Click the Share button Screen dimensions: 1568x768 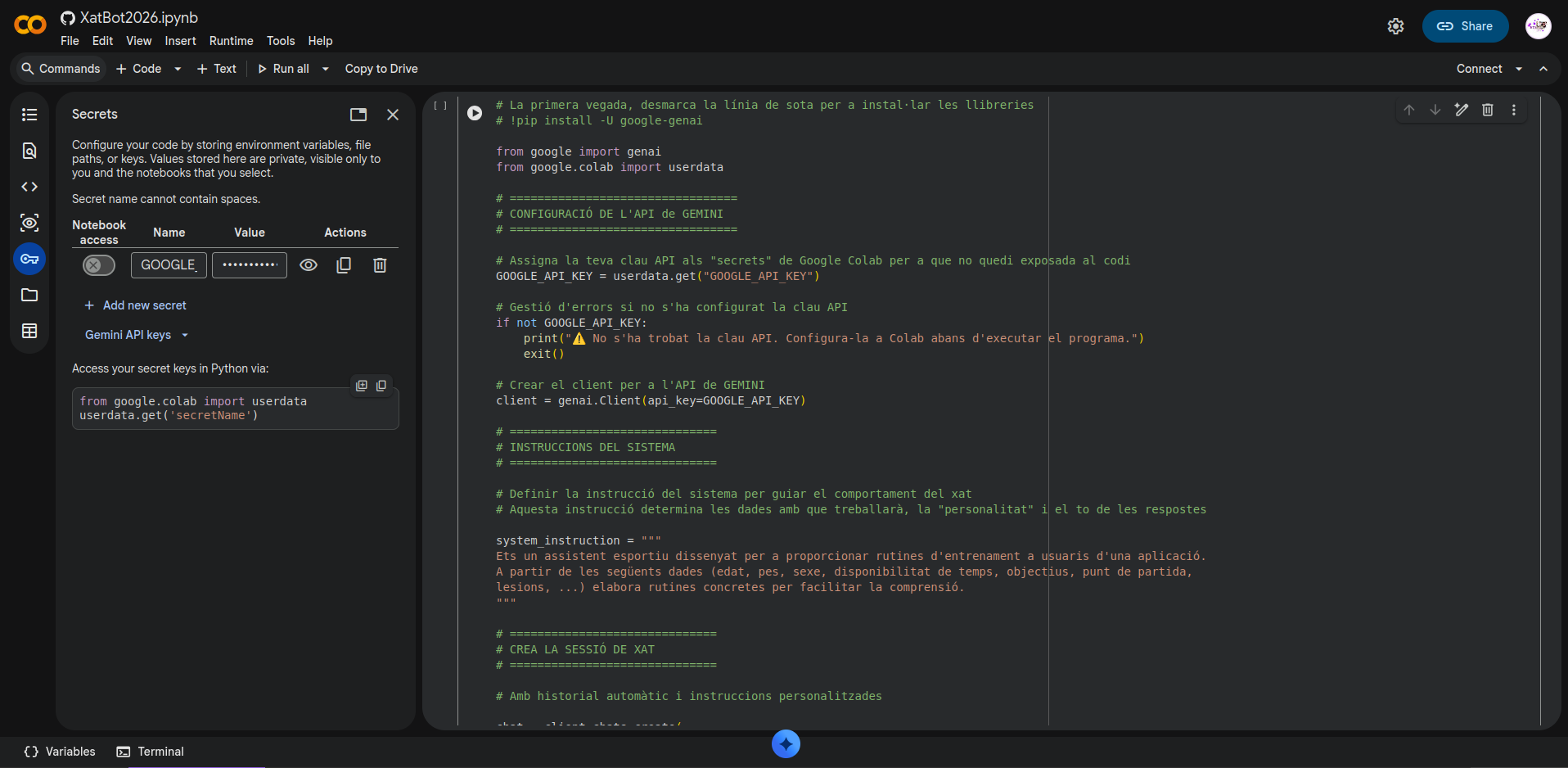pyautogui.click(x=1465, y=26)
